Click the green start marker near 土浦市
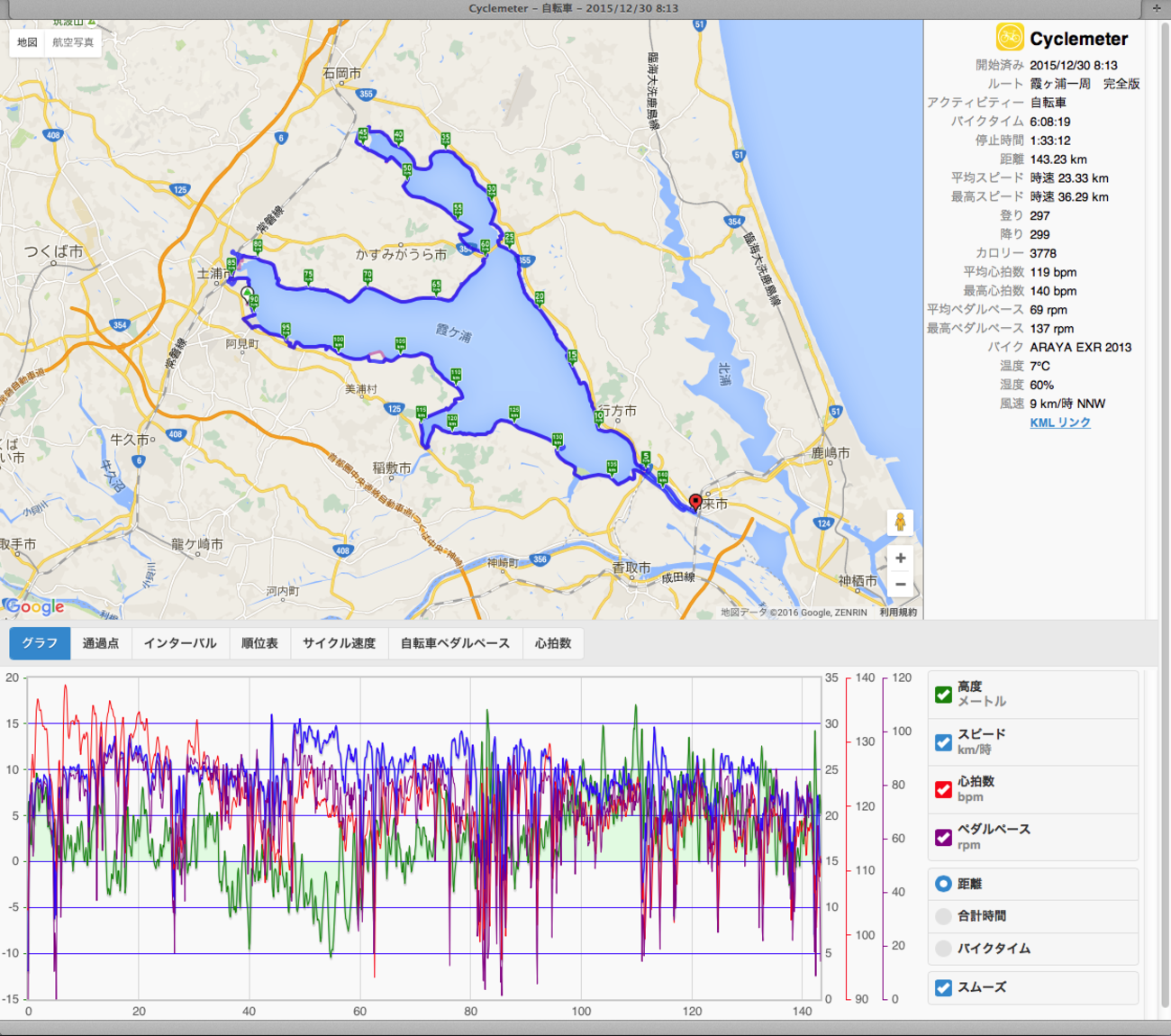Viewport: 1171px width, 1036px height. (247, 294)
